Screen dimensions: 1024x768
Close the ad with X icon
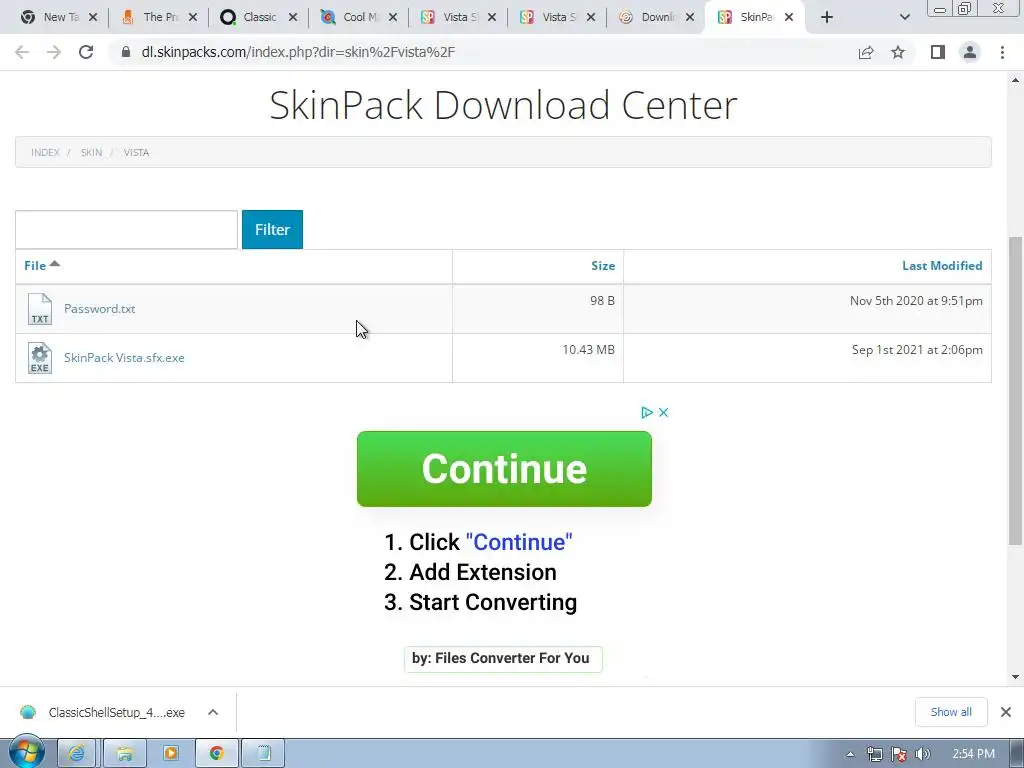664,412
